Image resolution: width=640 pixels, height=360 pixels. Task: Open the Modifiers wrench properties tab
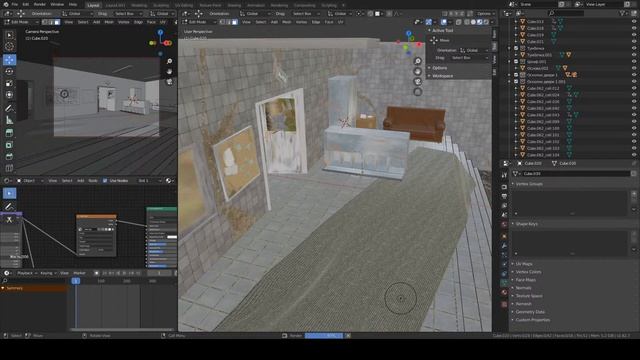[504, 245]
